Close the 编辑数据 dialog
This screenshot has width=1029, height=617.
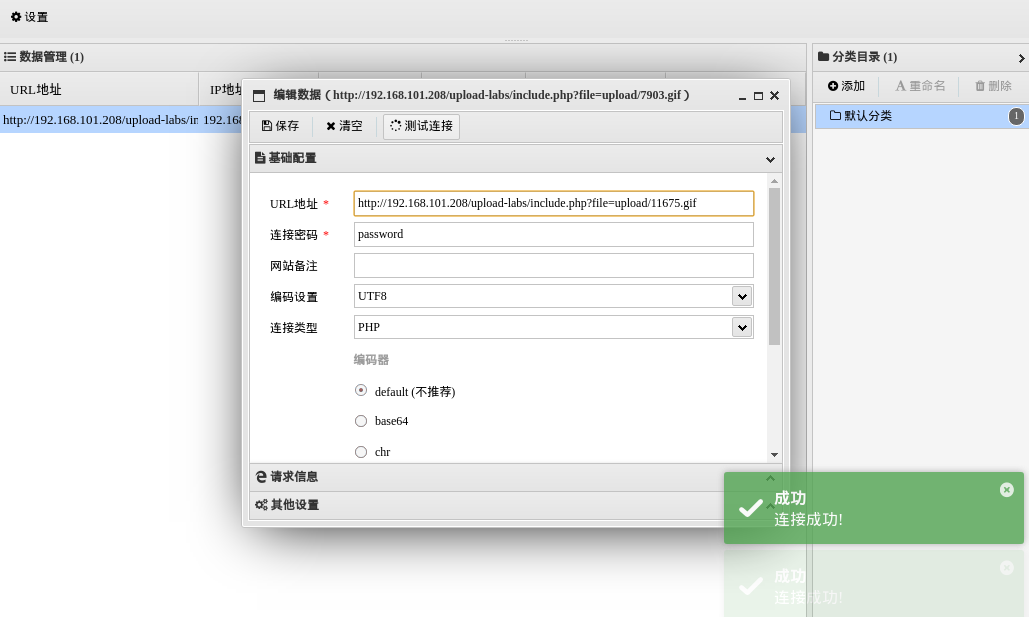[x=774, y=96]
